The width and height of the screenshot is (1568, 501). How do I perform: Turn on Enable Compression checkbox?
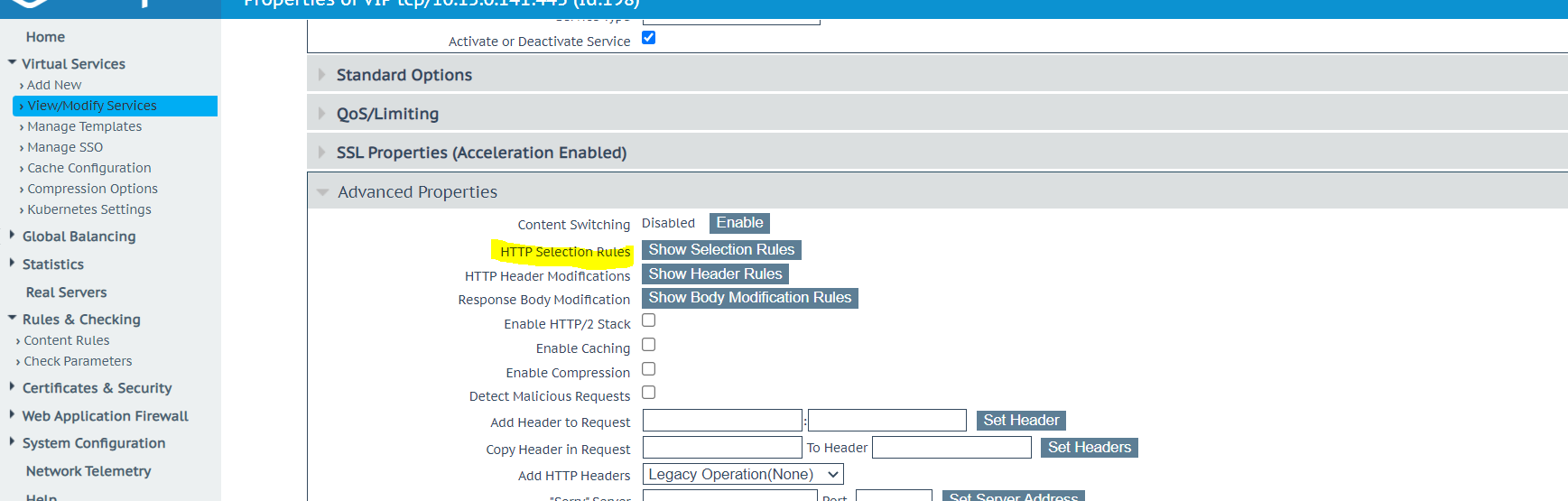[x=648, y=369]
